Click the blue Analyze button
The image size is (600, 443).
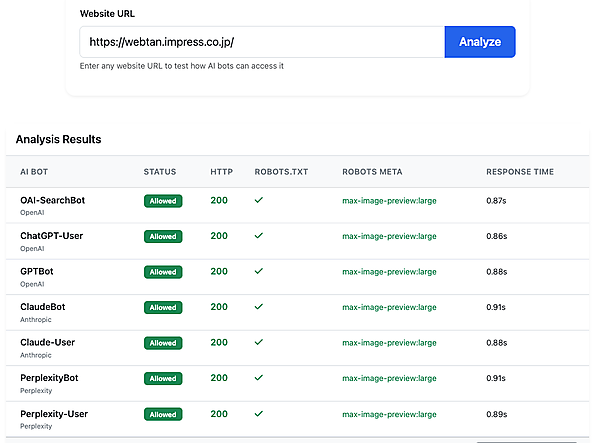tap(480, 42)
